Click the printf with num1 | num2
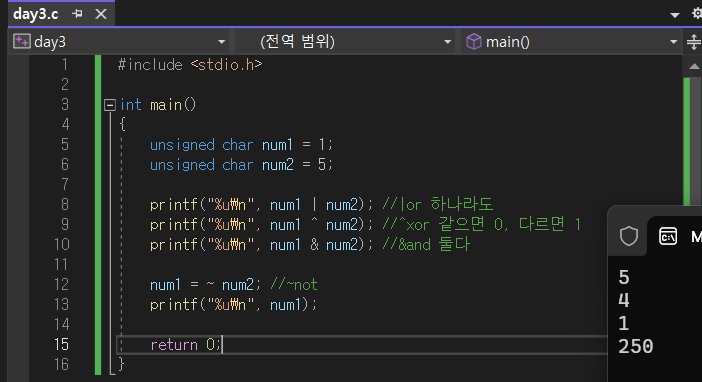 [x=261, y=205]
